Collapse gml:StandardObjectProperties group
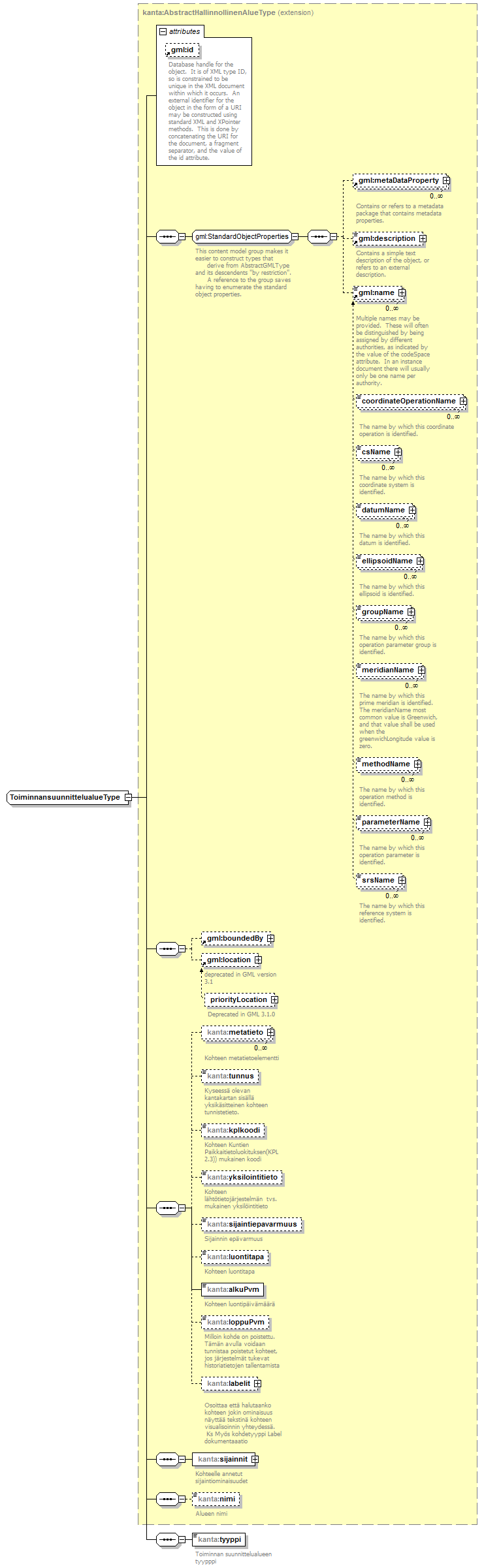 click(295, 236)
